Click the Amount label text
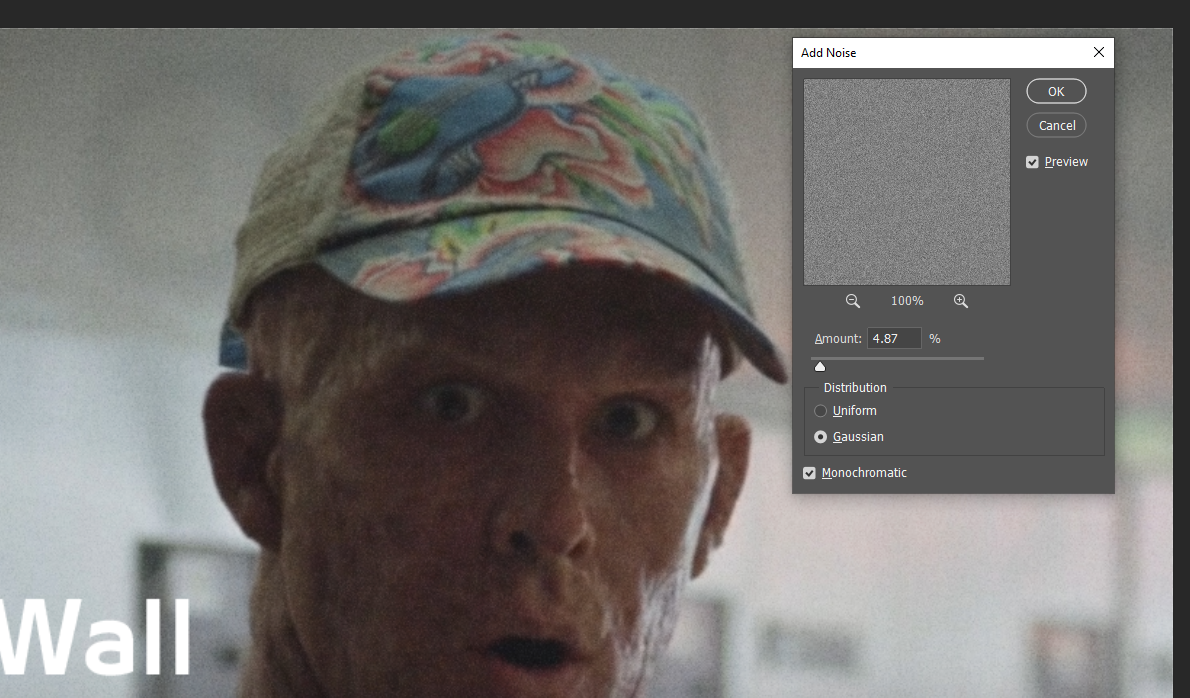 coord(838,339)
